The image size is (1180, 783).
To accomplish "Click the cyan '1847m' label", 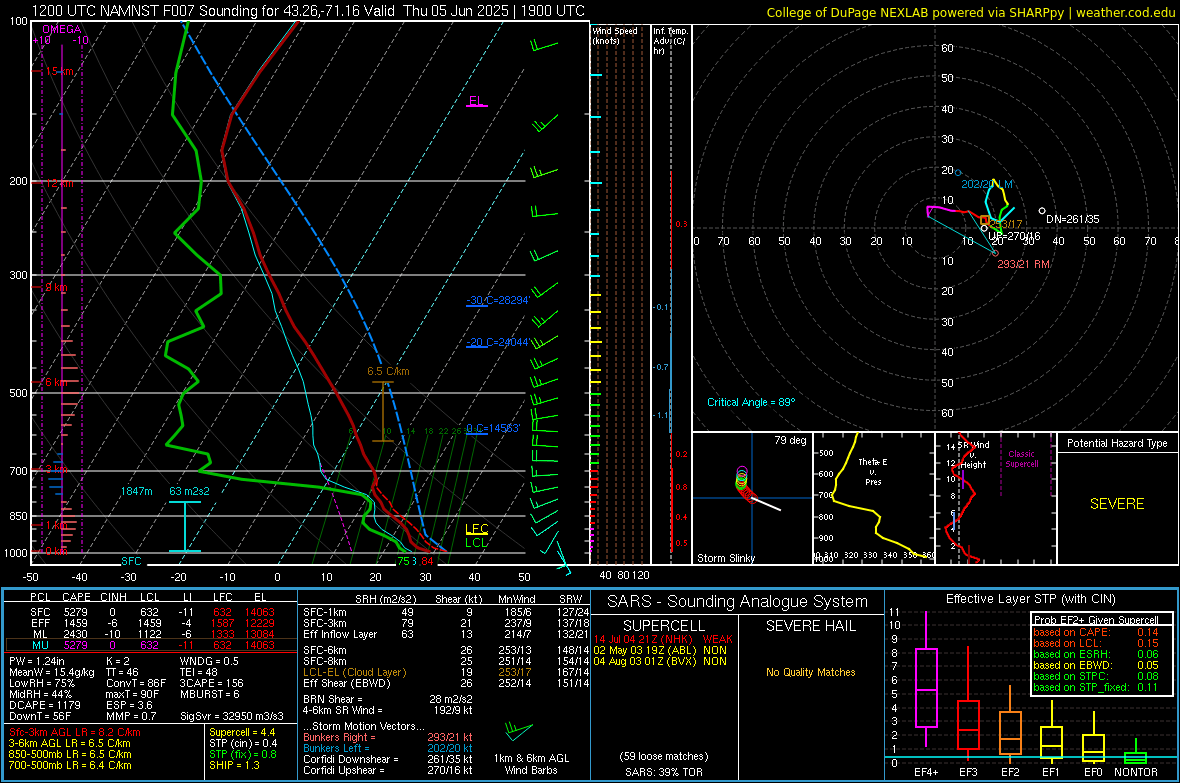I will pyautogui.click(x=136, y=491).
